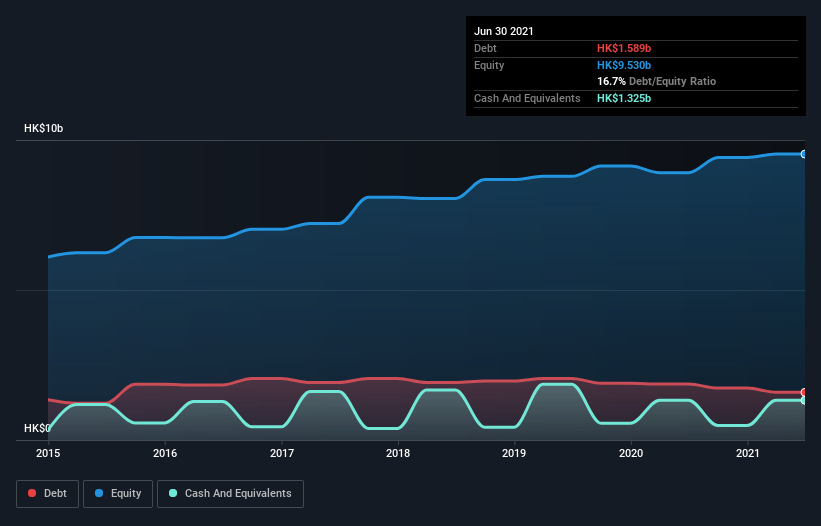This screenshot has height=526, width=821.
Task: Click the HK$0 y-axis label
Action: pos(37,429)
